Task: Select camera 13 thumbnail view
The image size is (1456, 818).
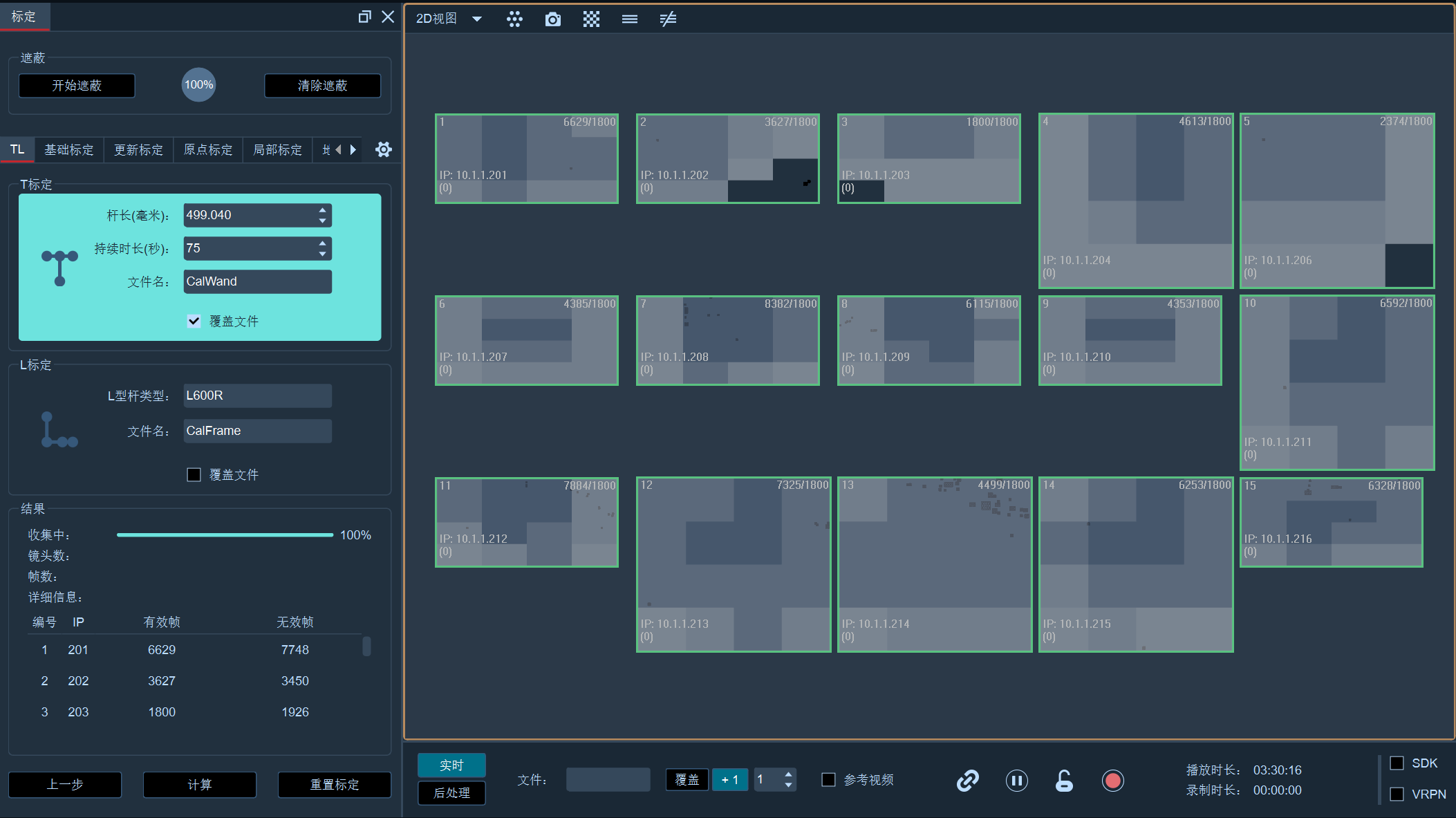Action: pyautogui.click(x=935, y=564)
